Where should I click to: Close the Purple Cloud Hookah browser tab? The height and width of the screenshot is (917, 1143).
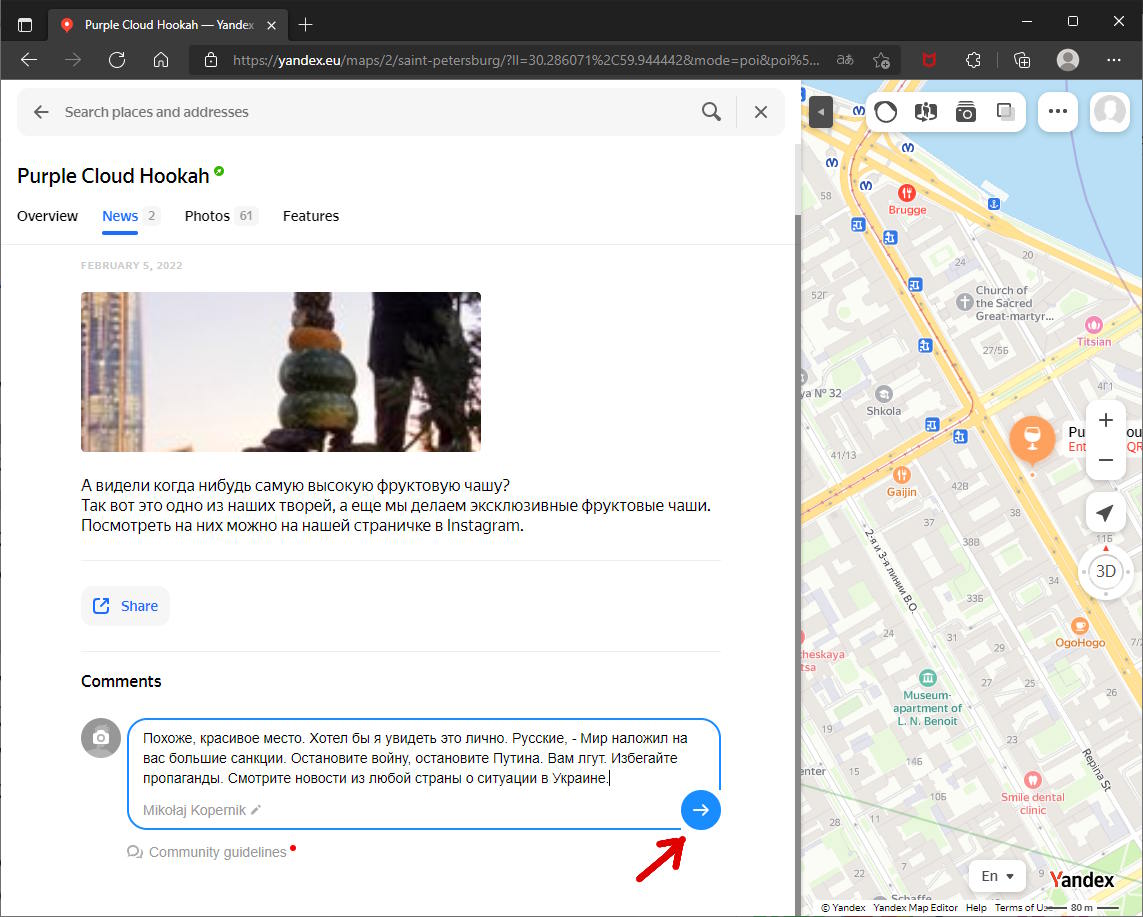(271, 25)
